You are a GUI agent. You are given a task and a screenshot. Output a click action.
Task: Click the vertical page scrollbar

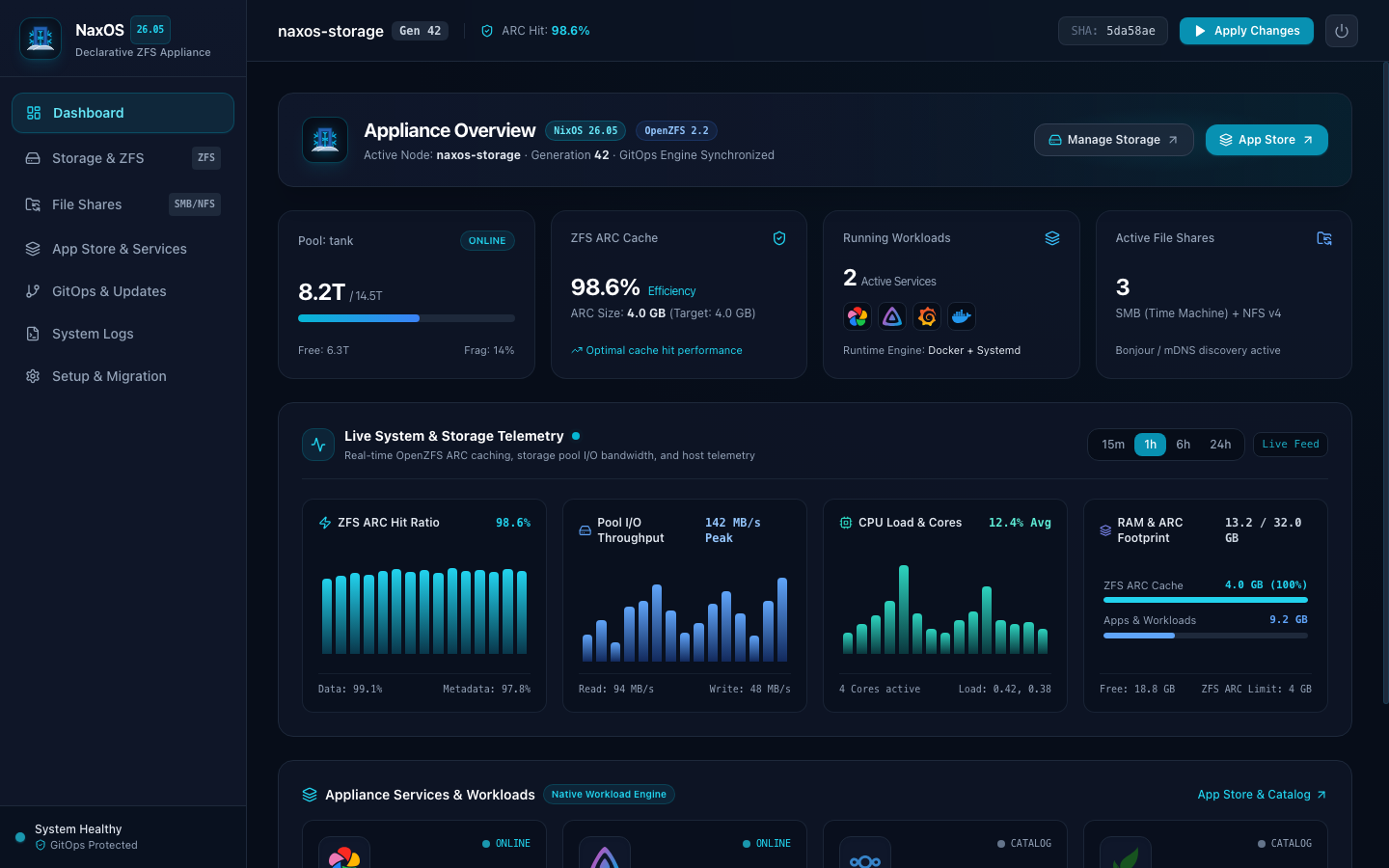click(1385, 383)
